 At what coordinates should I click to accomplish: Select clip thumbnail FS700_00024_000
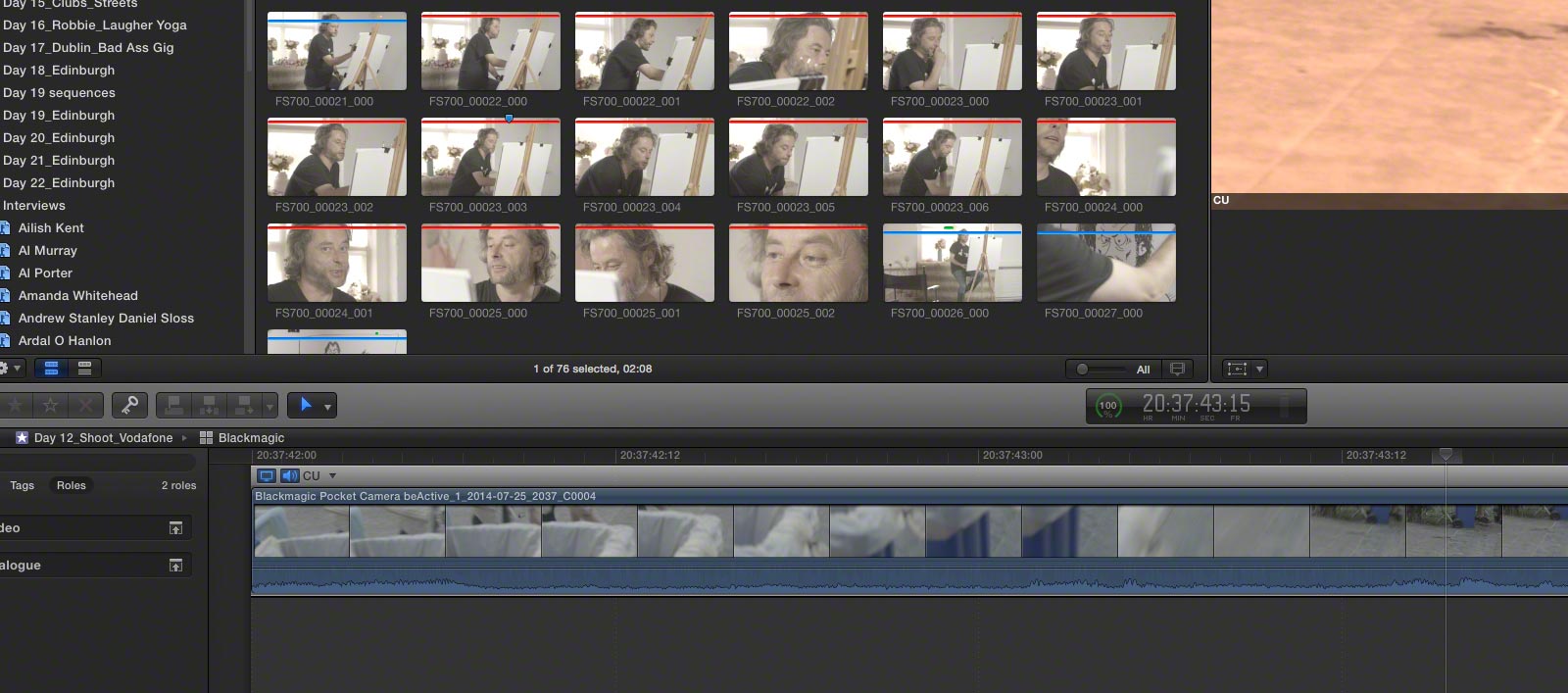pos(1106,158)
